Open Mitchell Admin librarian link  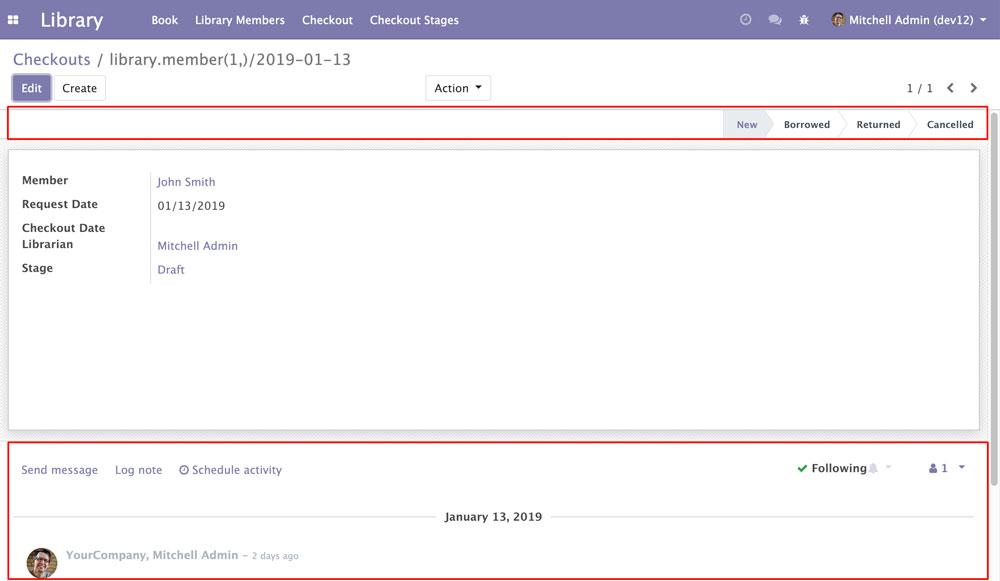coord(198,246)
